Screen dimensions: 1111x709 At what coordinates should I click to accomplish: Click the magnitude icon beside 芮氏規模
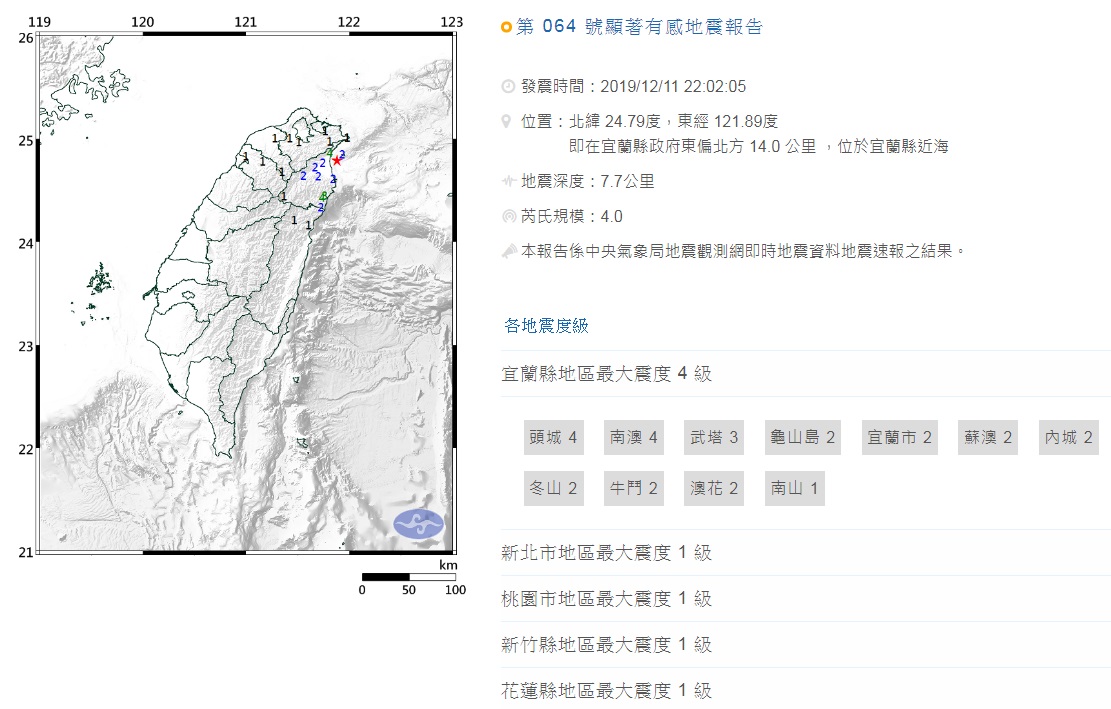pyautogui.click(x=509, y=216)
